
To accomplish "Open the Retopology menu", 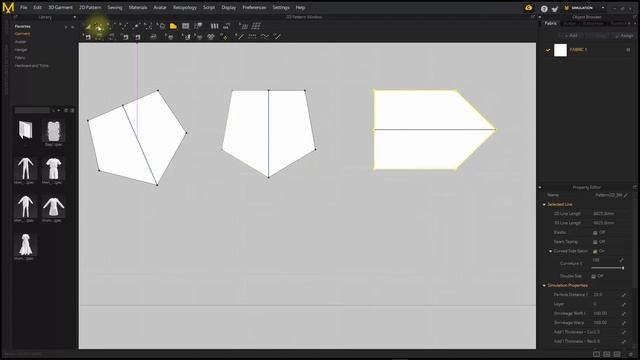I will coord(184,7).
